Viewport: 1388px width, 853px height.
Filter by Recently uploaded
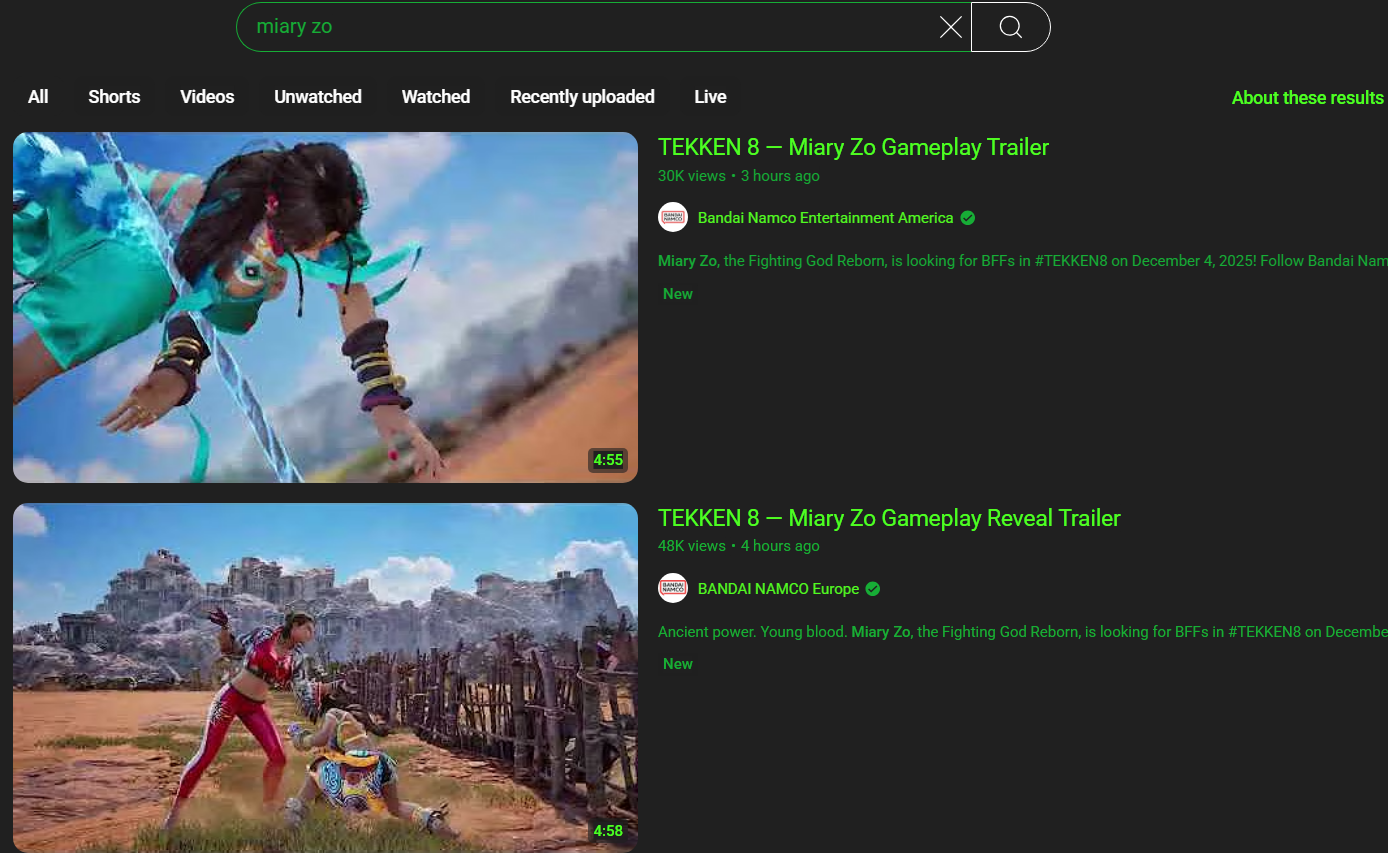(582, 97)
